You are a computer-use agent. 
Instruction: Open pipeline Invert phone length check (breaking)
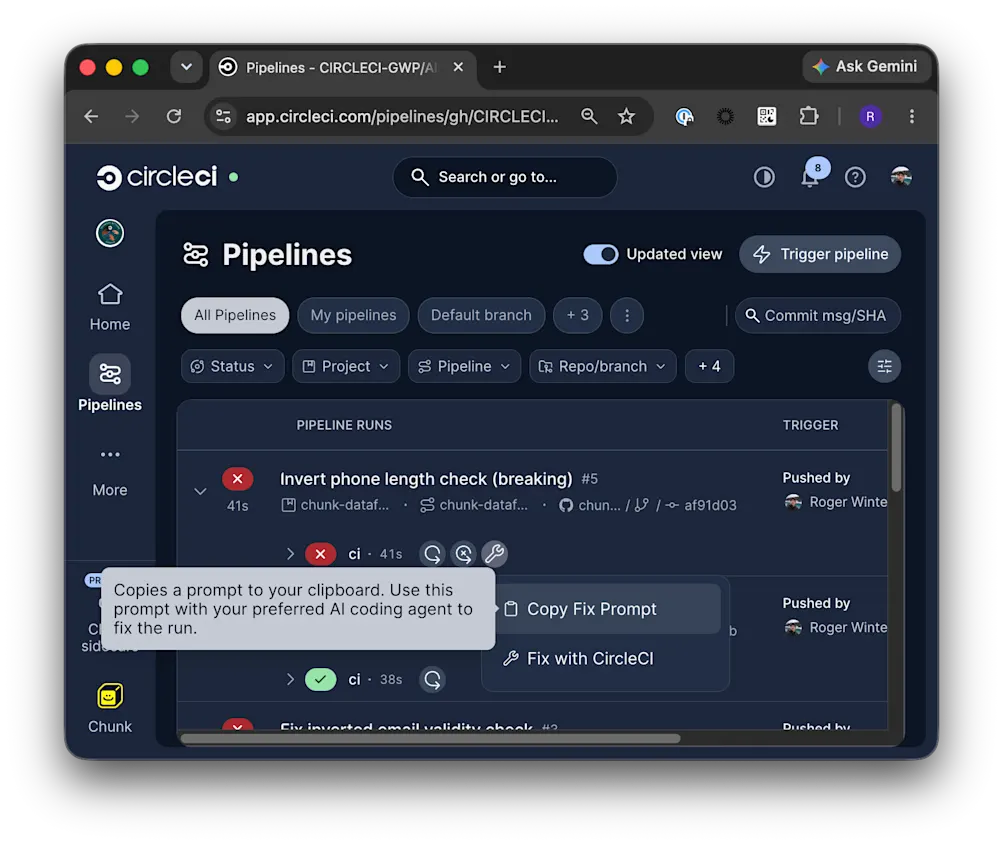(426, 479)
